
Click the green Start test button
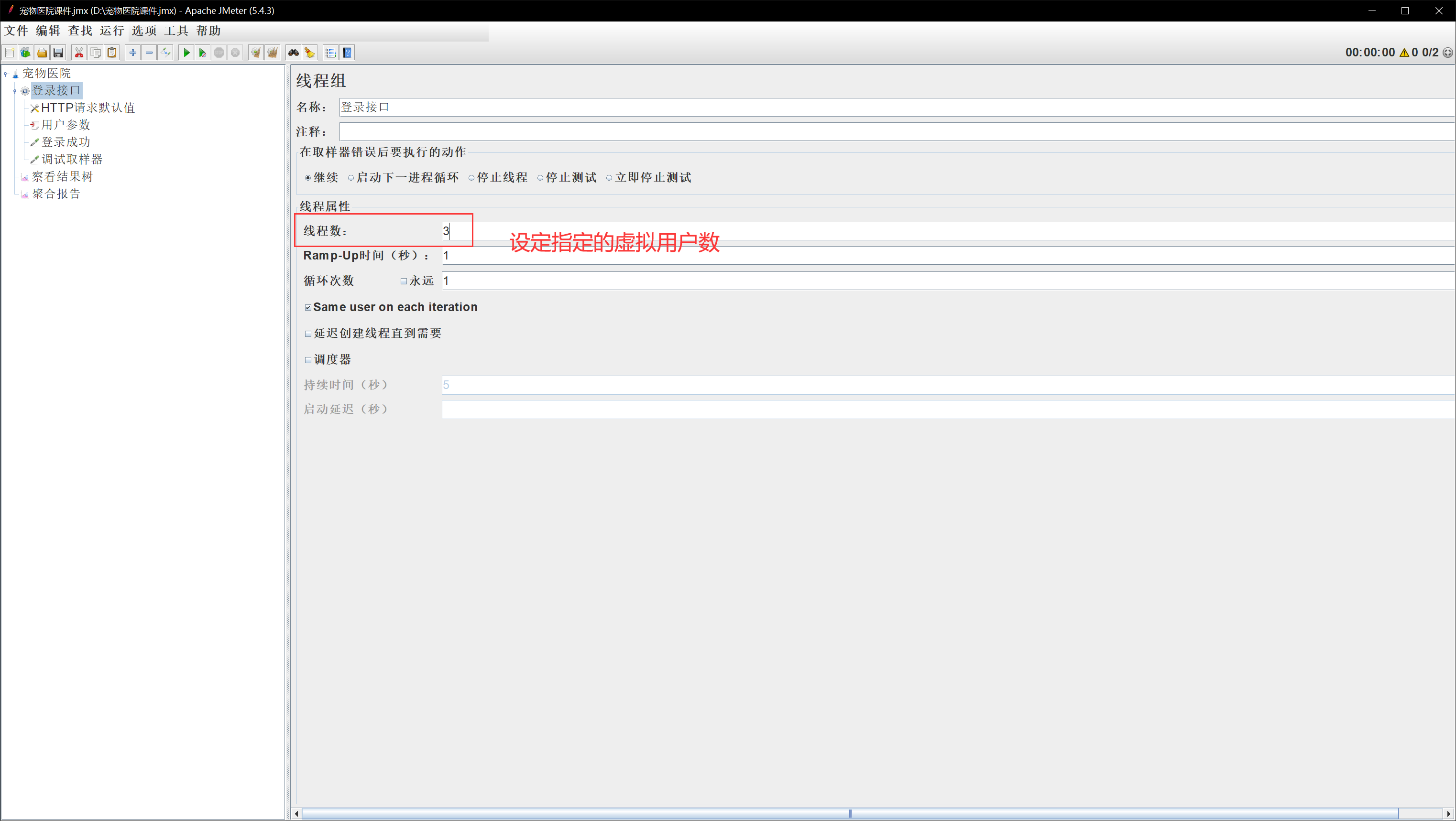coord(186,53)
